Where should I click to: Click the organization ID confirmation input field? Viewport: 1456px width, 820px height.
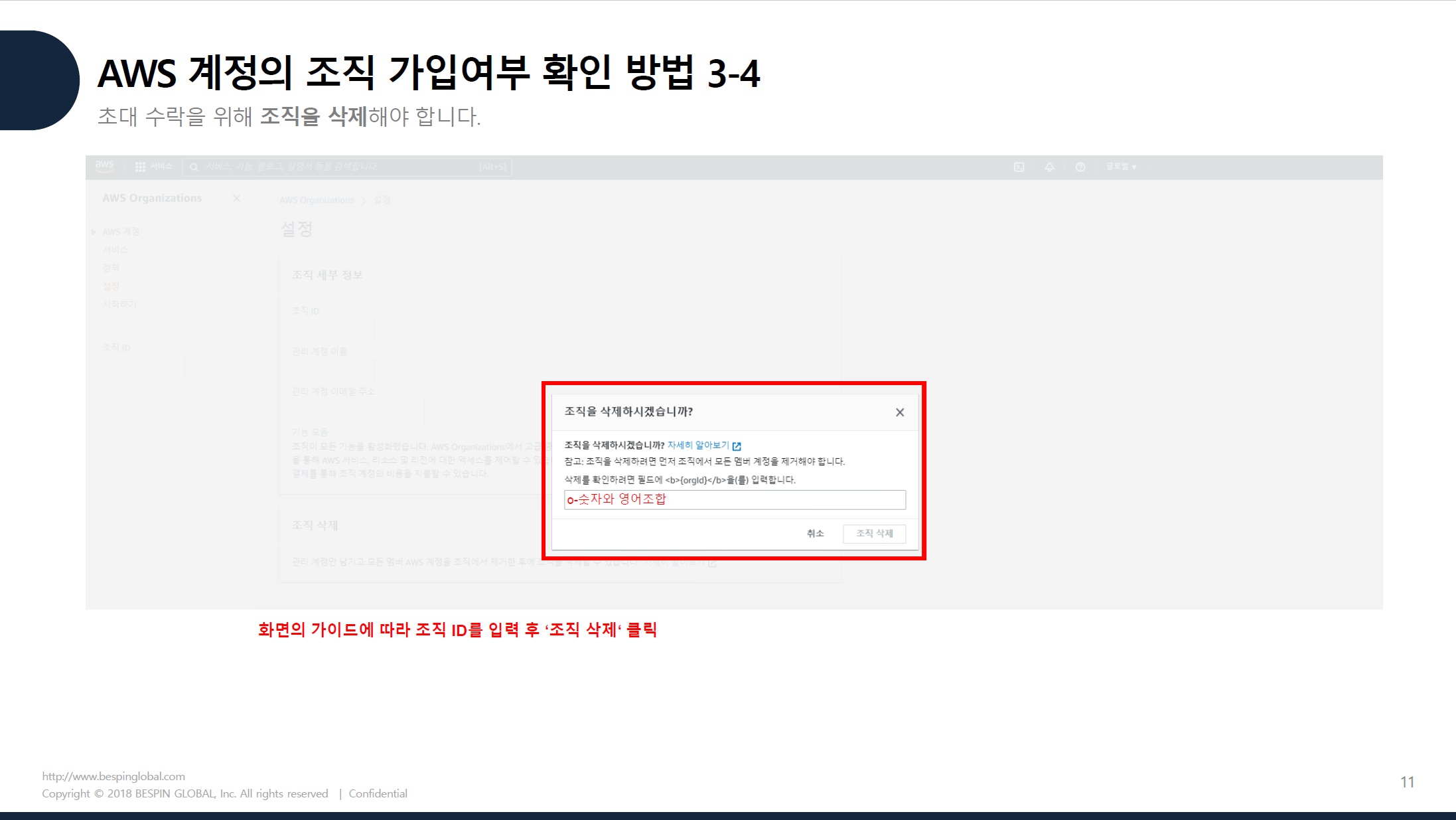[735, 500]
